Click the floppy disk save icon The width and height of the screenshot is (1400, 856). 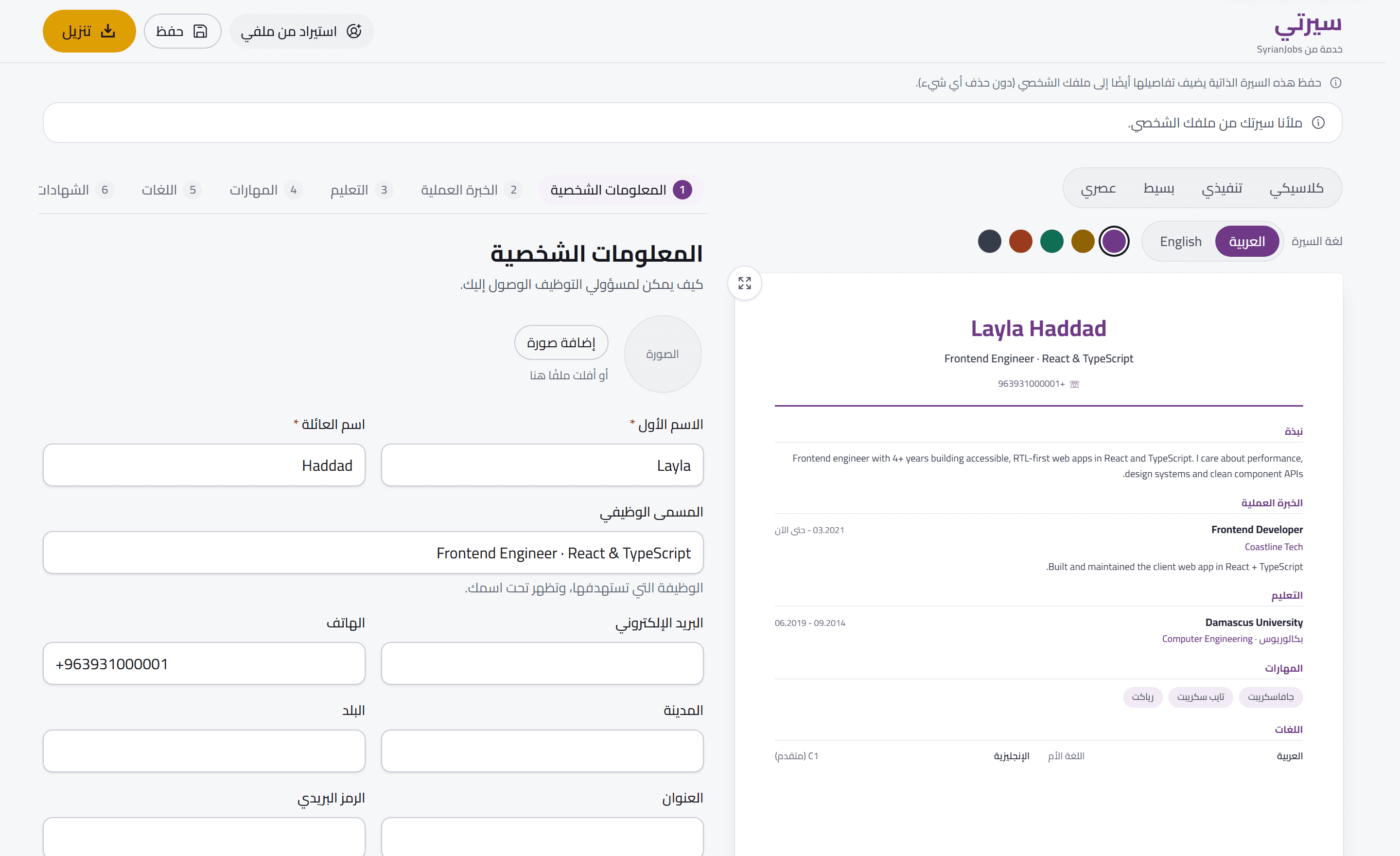[x=200, y=31]
